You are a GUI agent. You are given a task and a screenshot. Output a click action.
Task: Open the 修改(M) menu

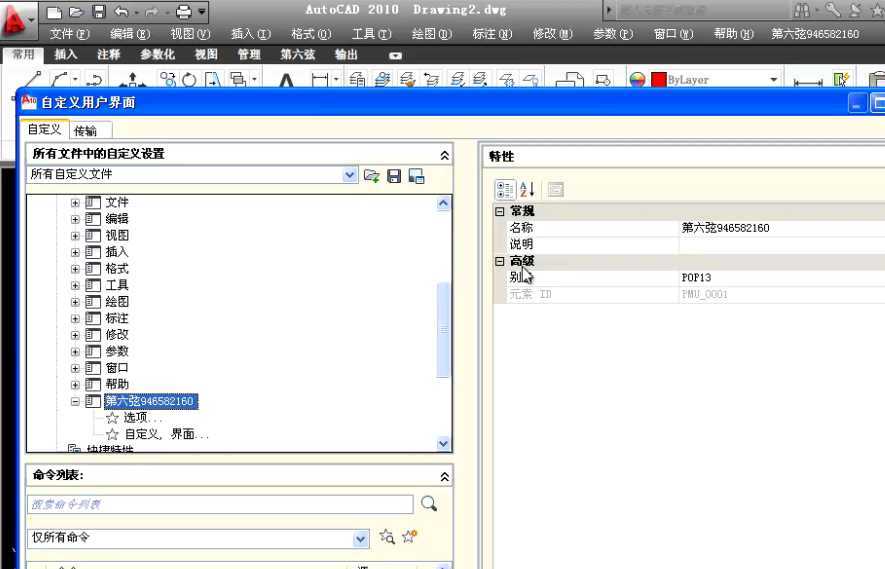pos(553,34)
